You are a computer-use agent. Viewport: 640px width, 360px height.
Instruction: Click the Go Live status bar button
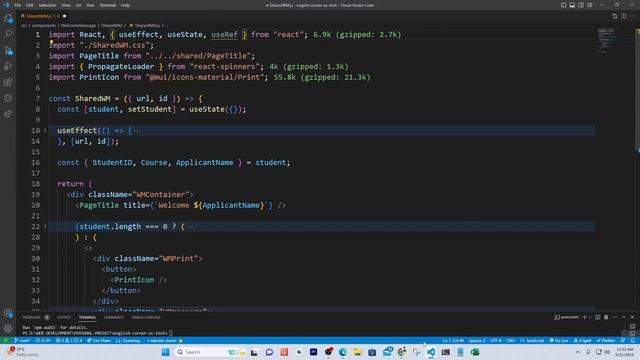(559, 340)
